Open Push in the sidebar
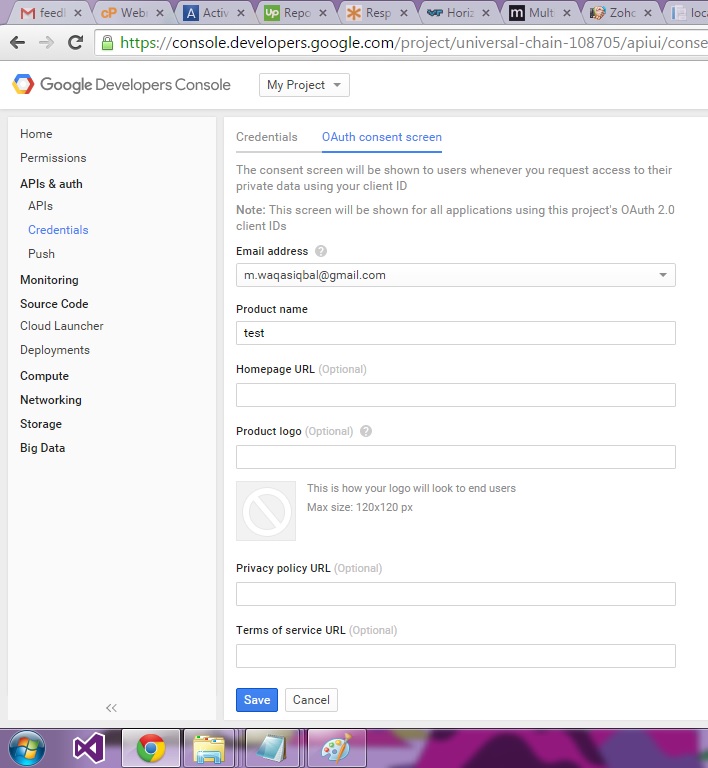The image size is (708, 768). click(42, 254)
